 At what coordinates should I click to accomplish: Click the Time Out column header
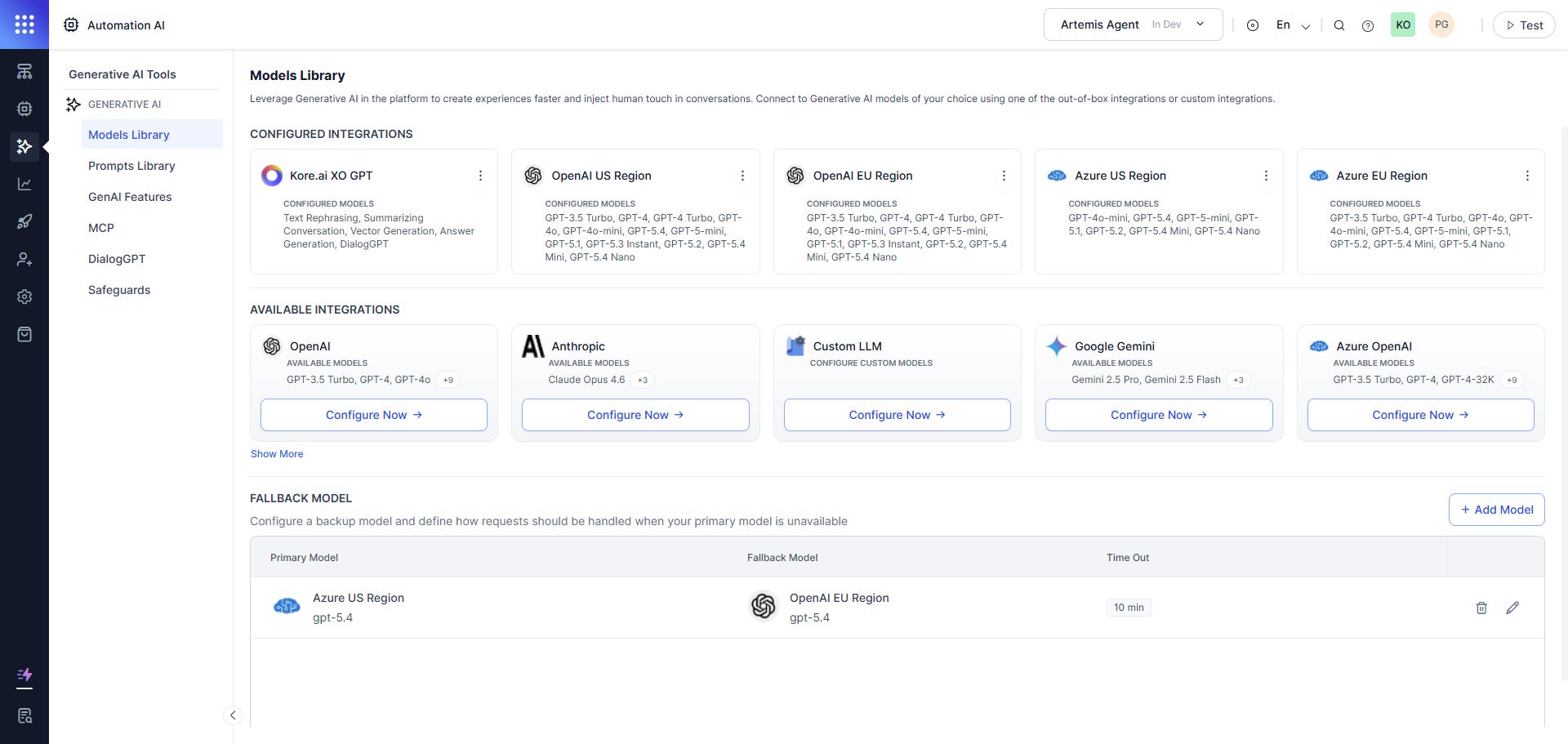coord(1128,558)
